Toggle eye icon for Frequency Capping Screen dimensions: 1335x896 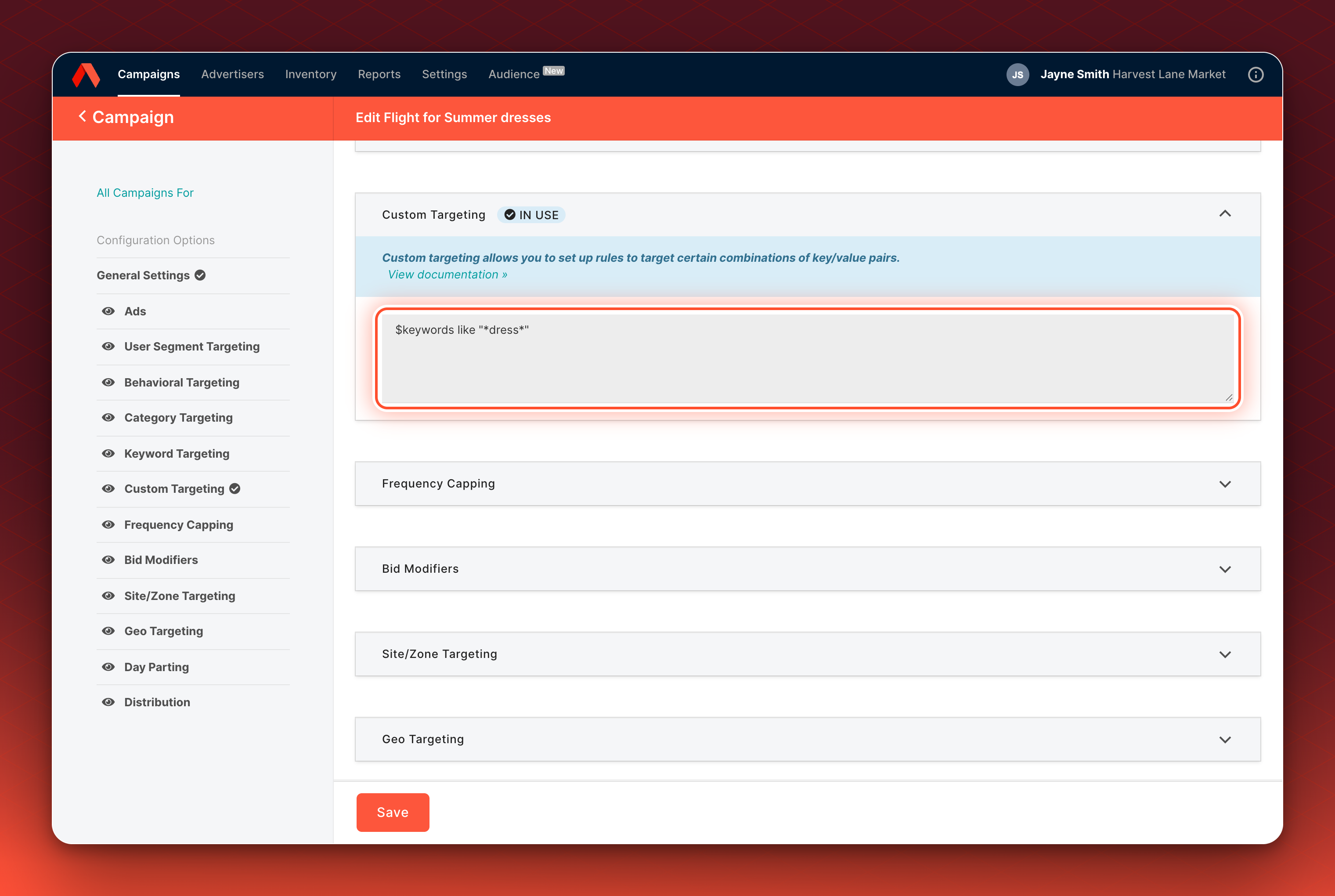pos(108,524)
